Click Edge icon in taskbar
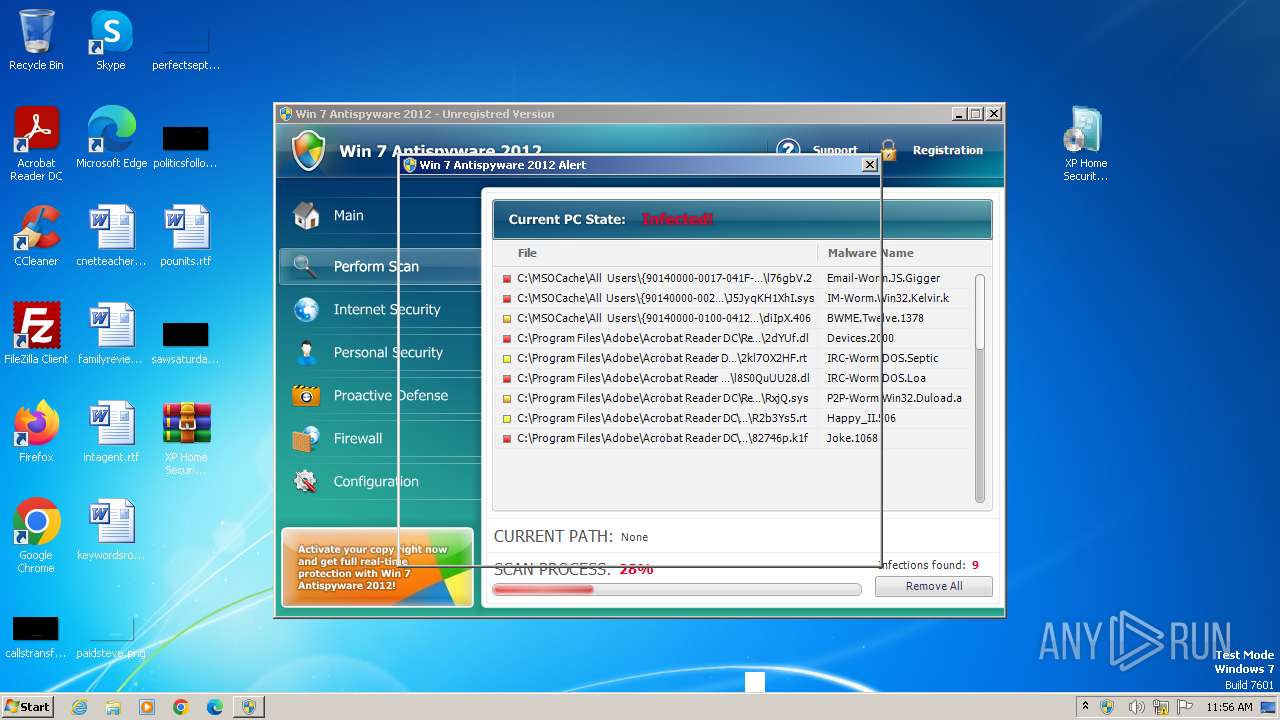Screen dimensions: 1280x720 [215, 707]
